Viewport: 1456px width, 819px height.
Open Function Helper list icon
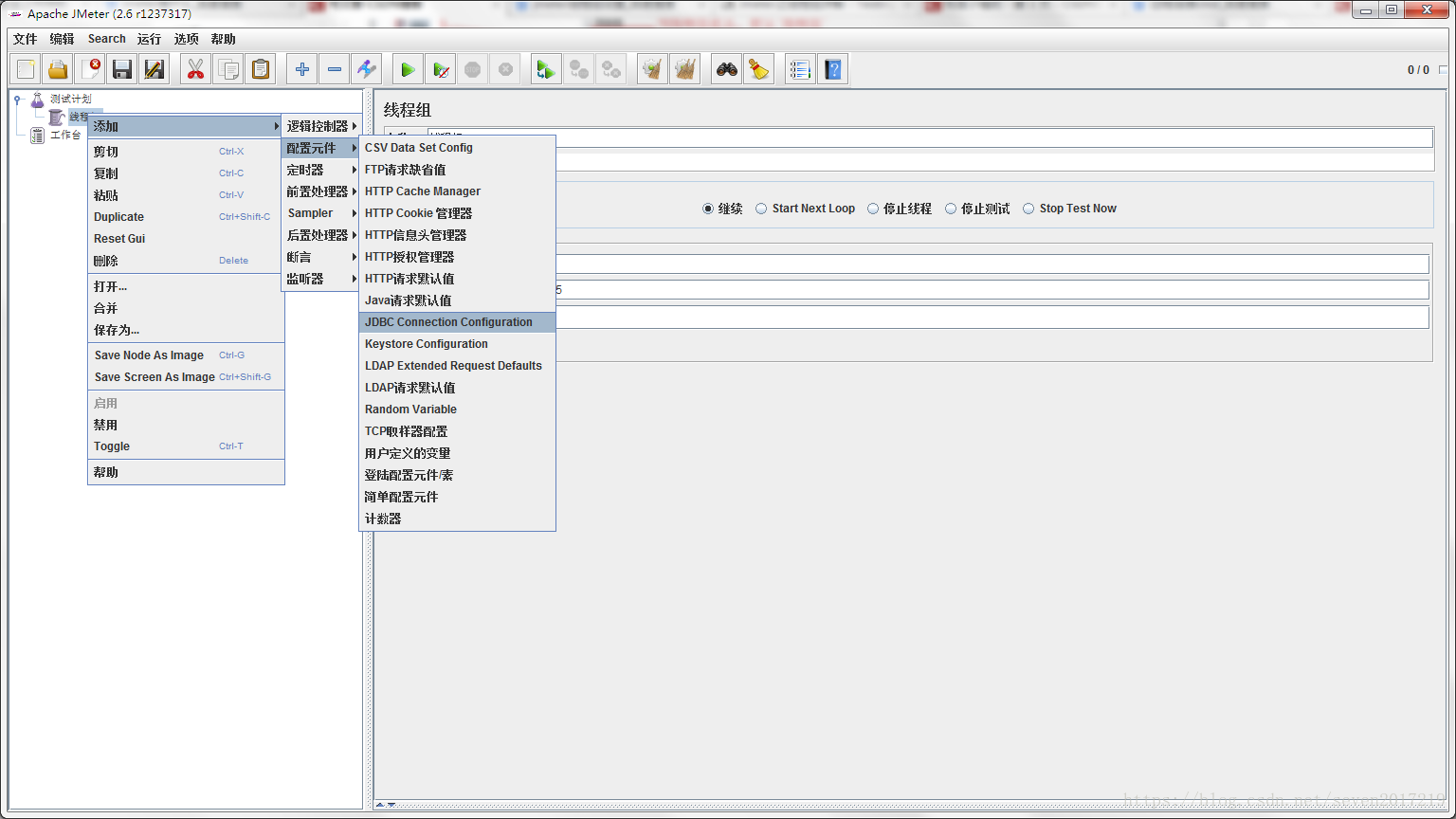coord(801,69)
